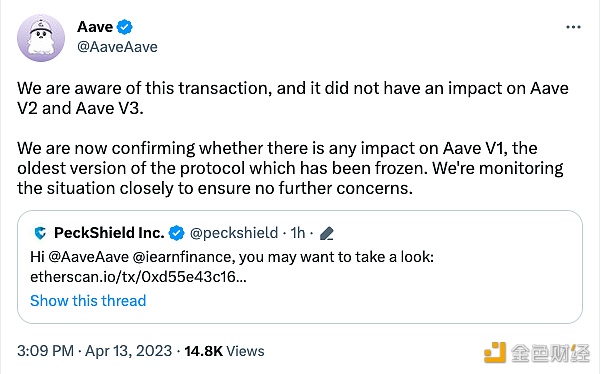Open the @AaveAave handle under the name
This screenshot has width=601, height=374.
(x=117, y=47)
